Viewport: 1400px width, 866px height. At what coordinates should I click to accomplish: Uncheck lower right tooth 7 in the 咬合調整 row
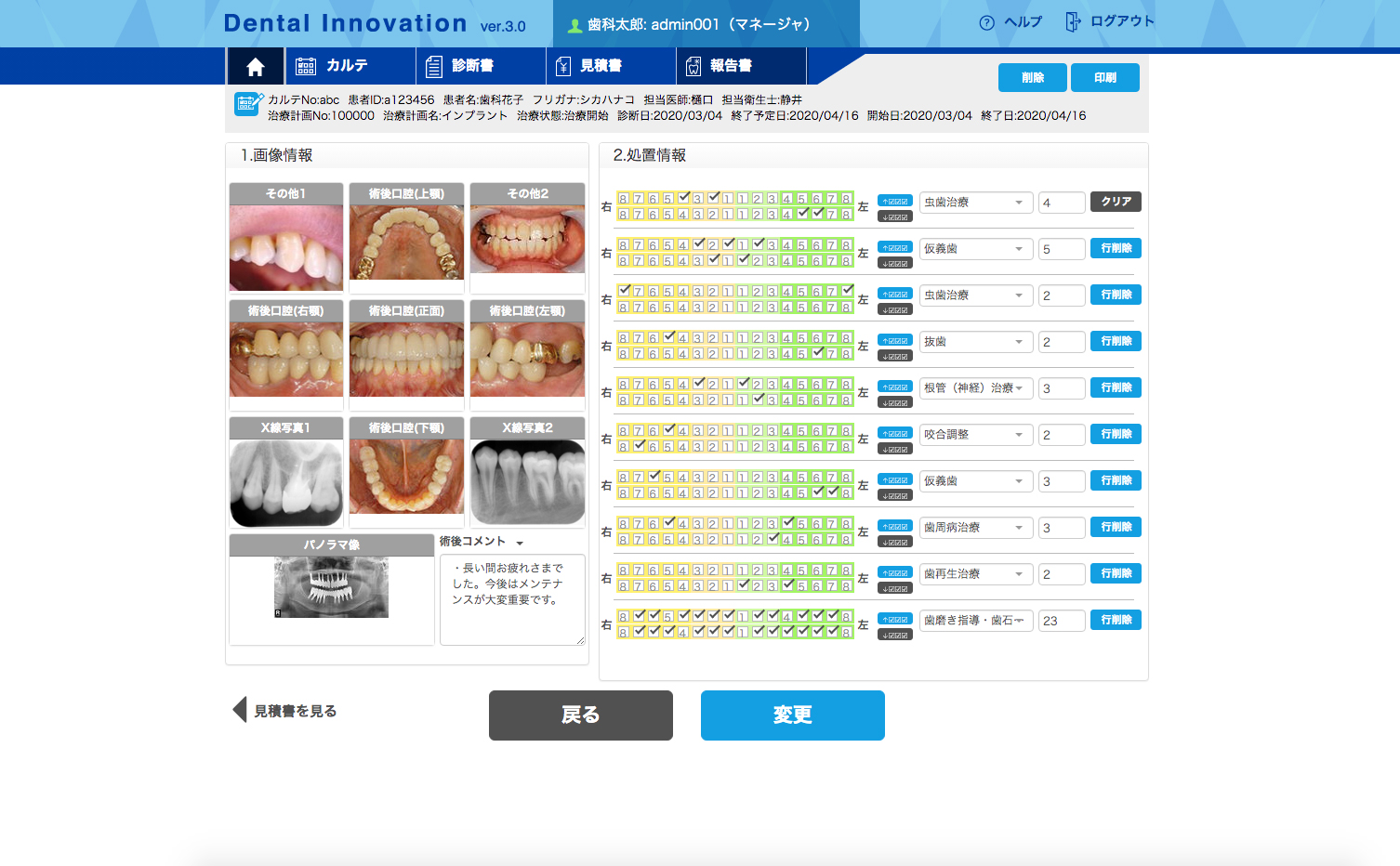639,446
